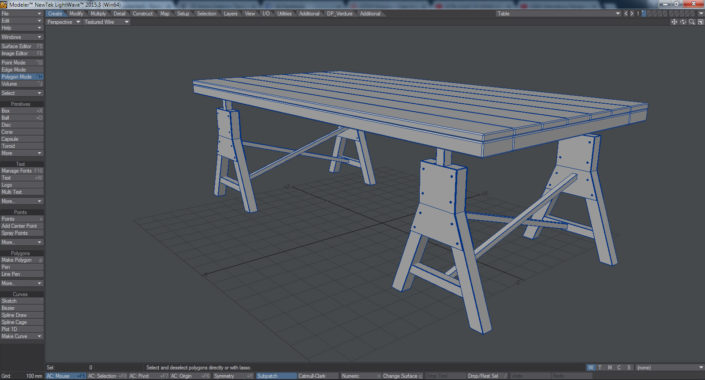Switch to the Multiply tab
The image size is (705, 380).
(98, 13)
